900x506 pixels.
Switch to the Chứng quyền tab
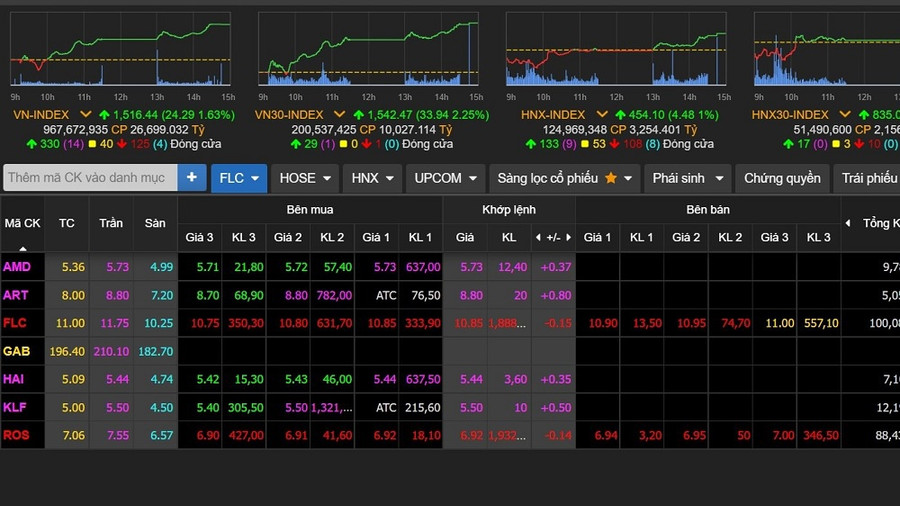point(782,178)
